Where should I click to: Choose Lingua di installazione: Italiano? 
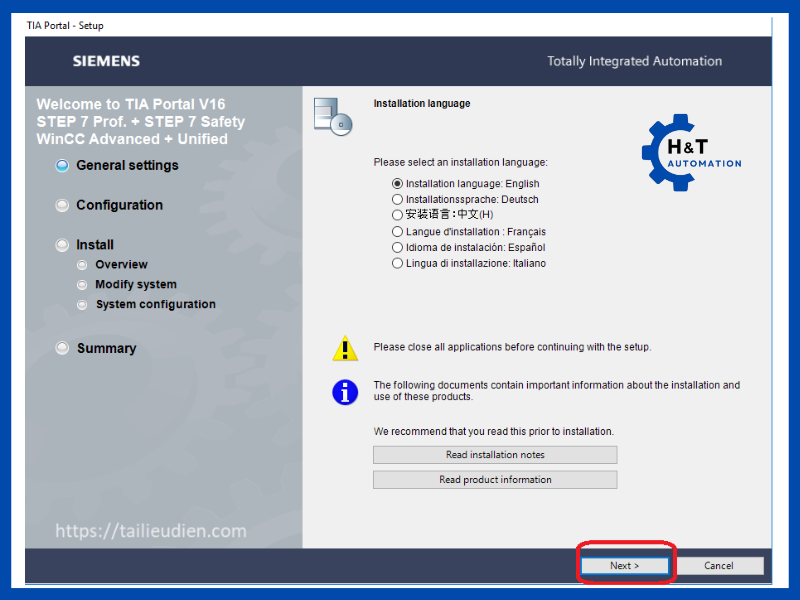pyautogui.click(x=398, y=264)
